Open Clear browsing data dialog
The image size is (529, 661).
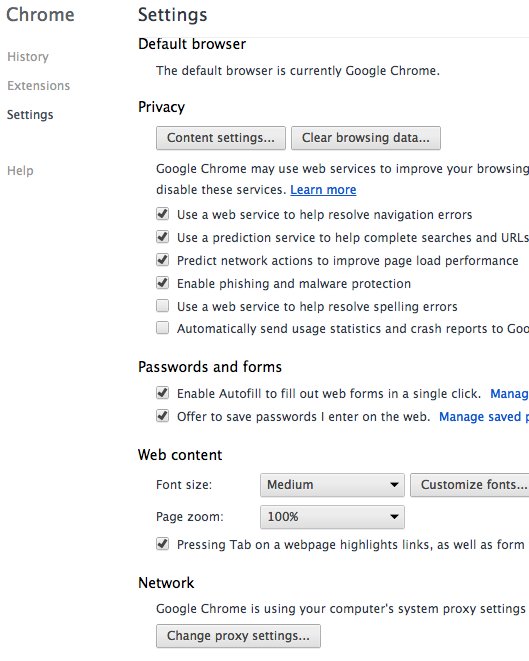pos(365,138)
